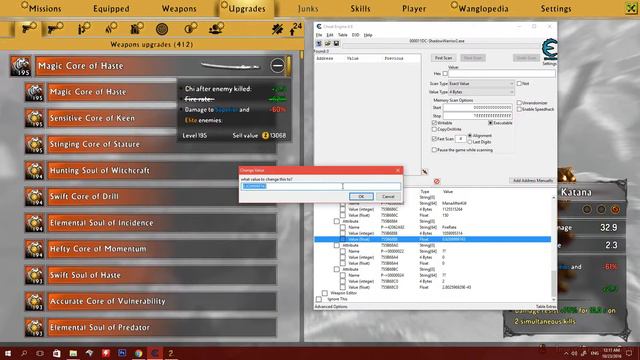The image size is (640, 360).
Task: Open Cheat Engine Settings via the logo
Action: coord(549,50)
